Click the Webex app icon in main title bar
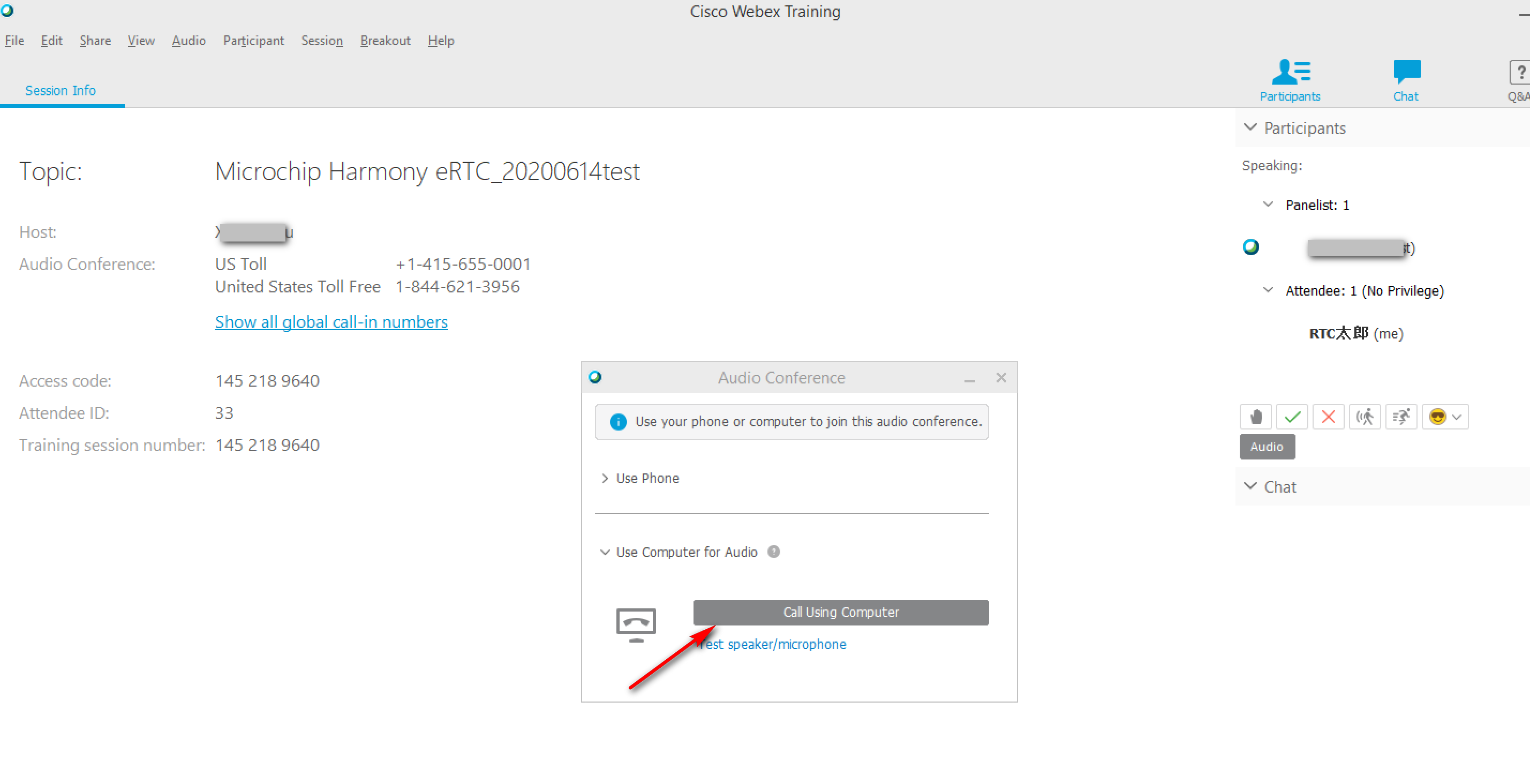Image resolution: width=1530 pixels, height=784 pixels. pyautogui.click(x=7, y=10)
